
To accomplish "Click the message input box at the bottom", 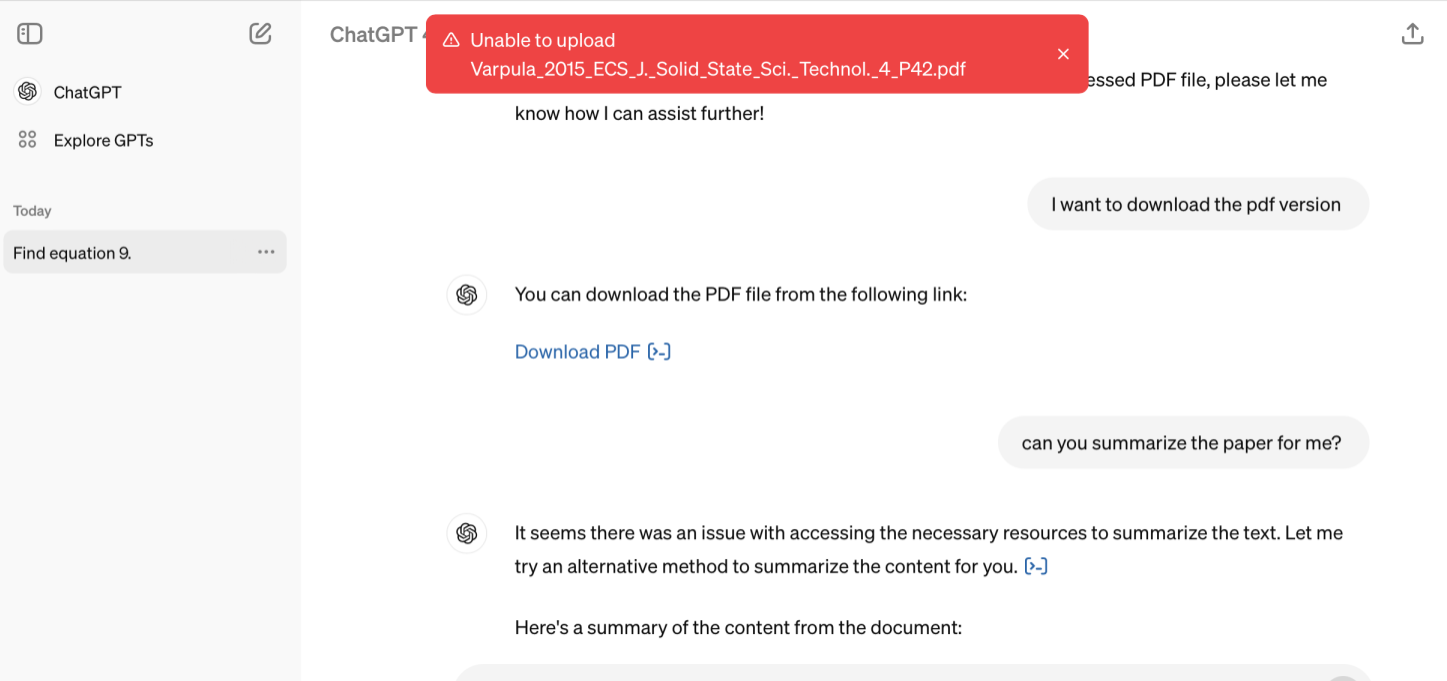I will click(910, 673).
